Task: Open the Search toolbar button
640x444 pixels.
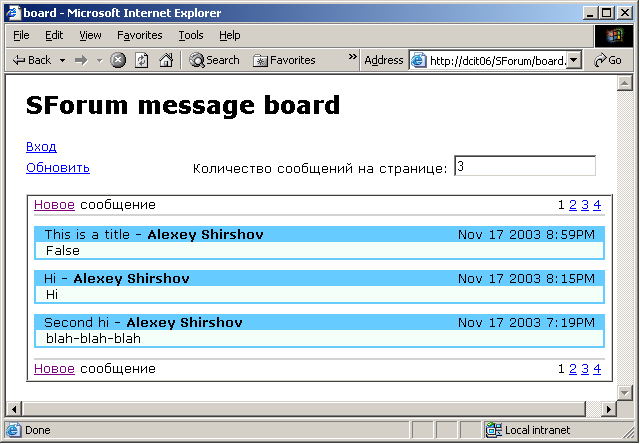Action: 214,60
